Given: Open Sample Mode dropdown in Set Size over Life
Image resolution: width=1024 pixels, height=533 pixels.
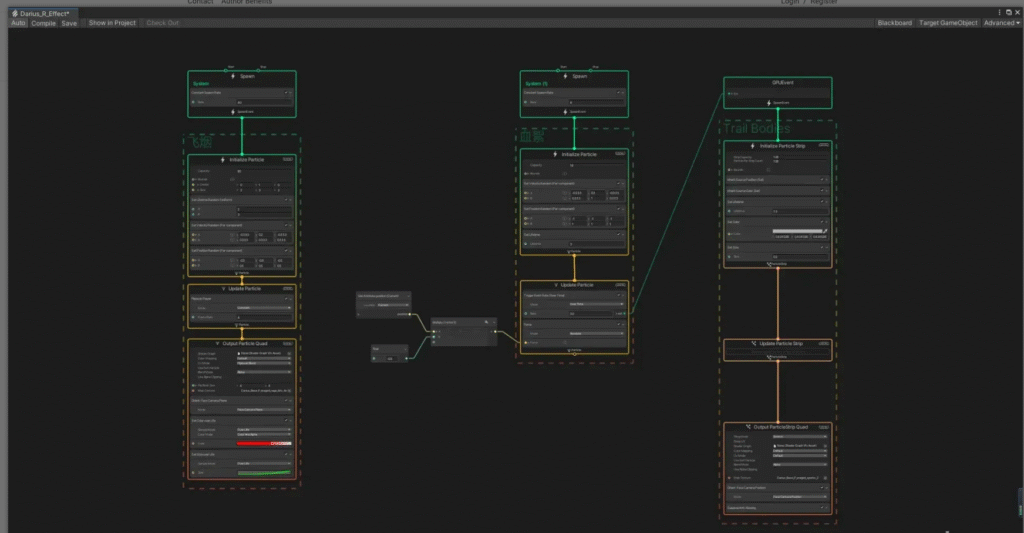Looking at the screenshot, I should [264, 464].
